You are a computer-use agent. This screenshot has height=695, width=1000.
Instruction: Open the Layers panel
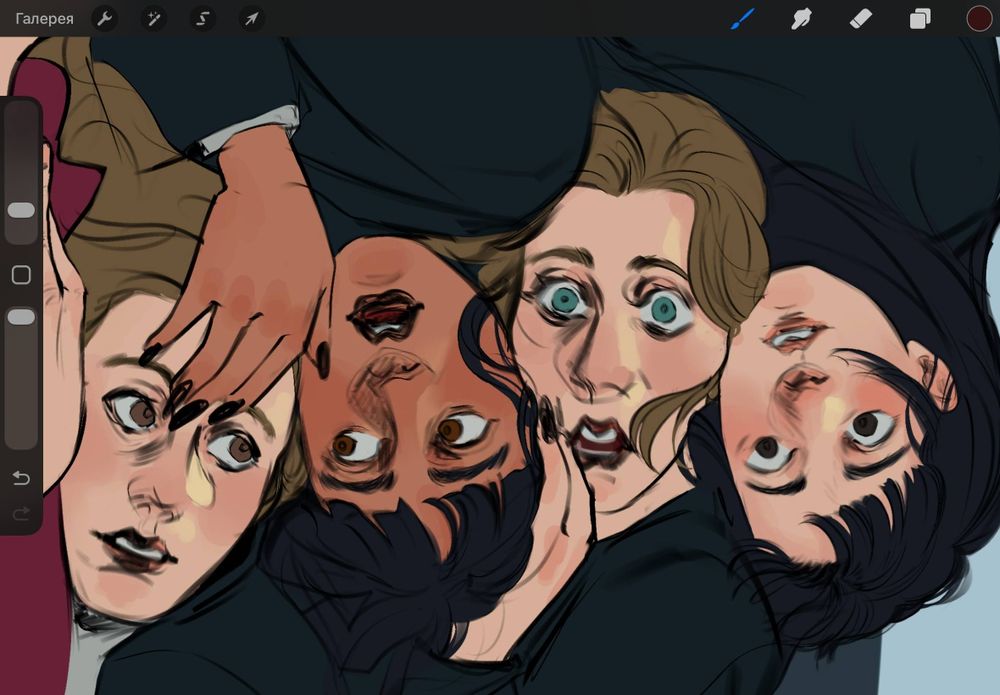920,18
